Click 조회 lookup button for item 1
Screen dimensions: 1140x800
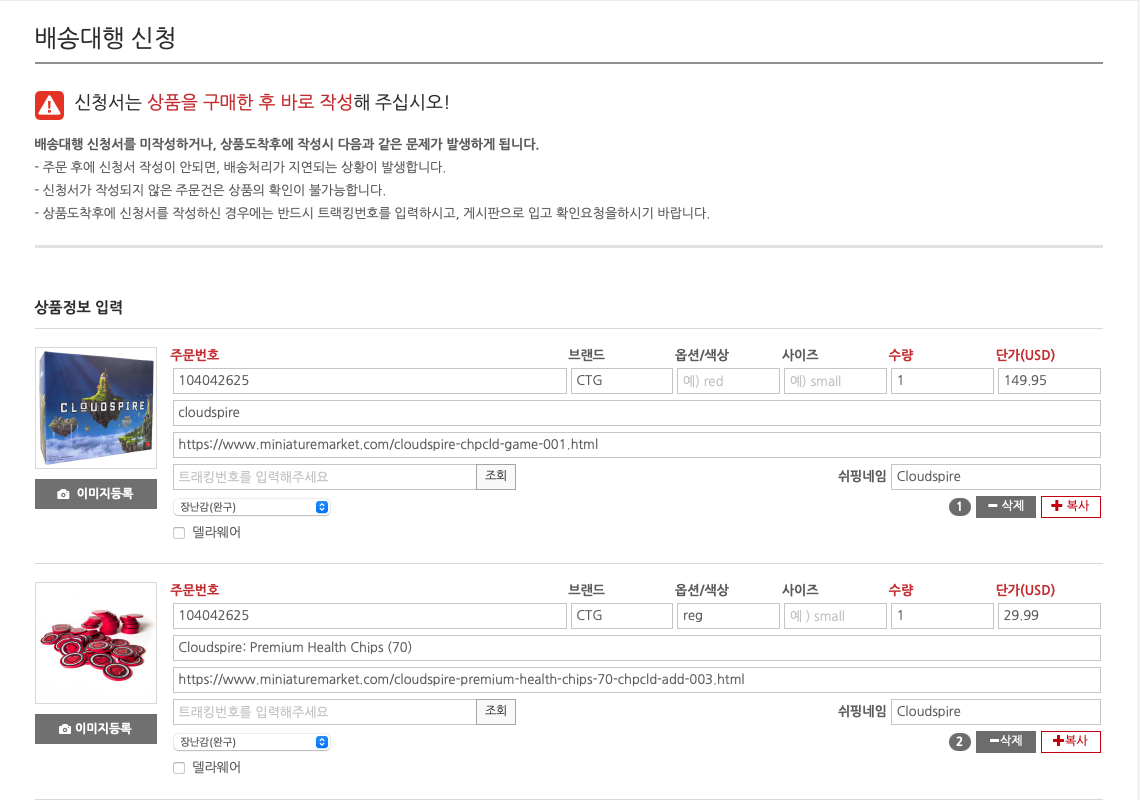496,477
